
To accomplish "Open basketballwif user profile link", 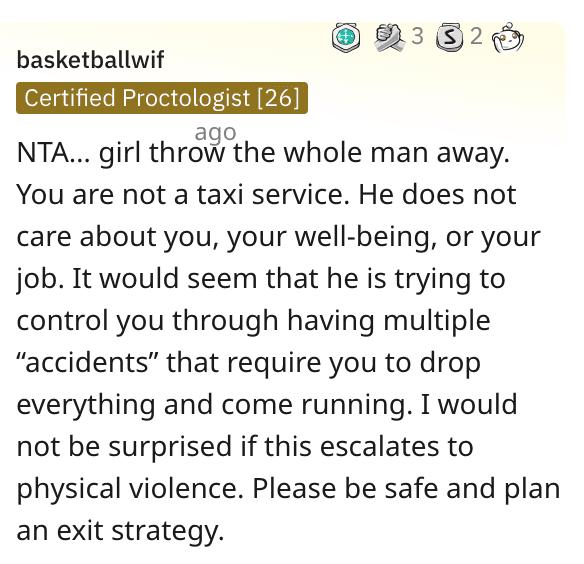I will point(90,60).
